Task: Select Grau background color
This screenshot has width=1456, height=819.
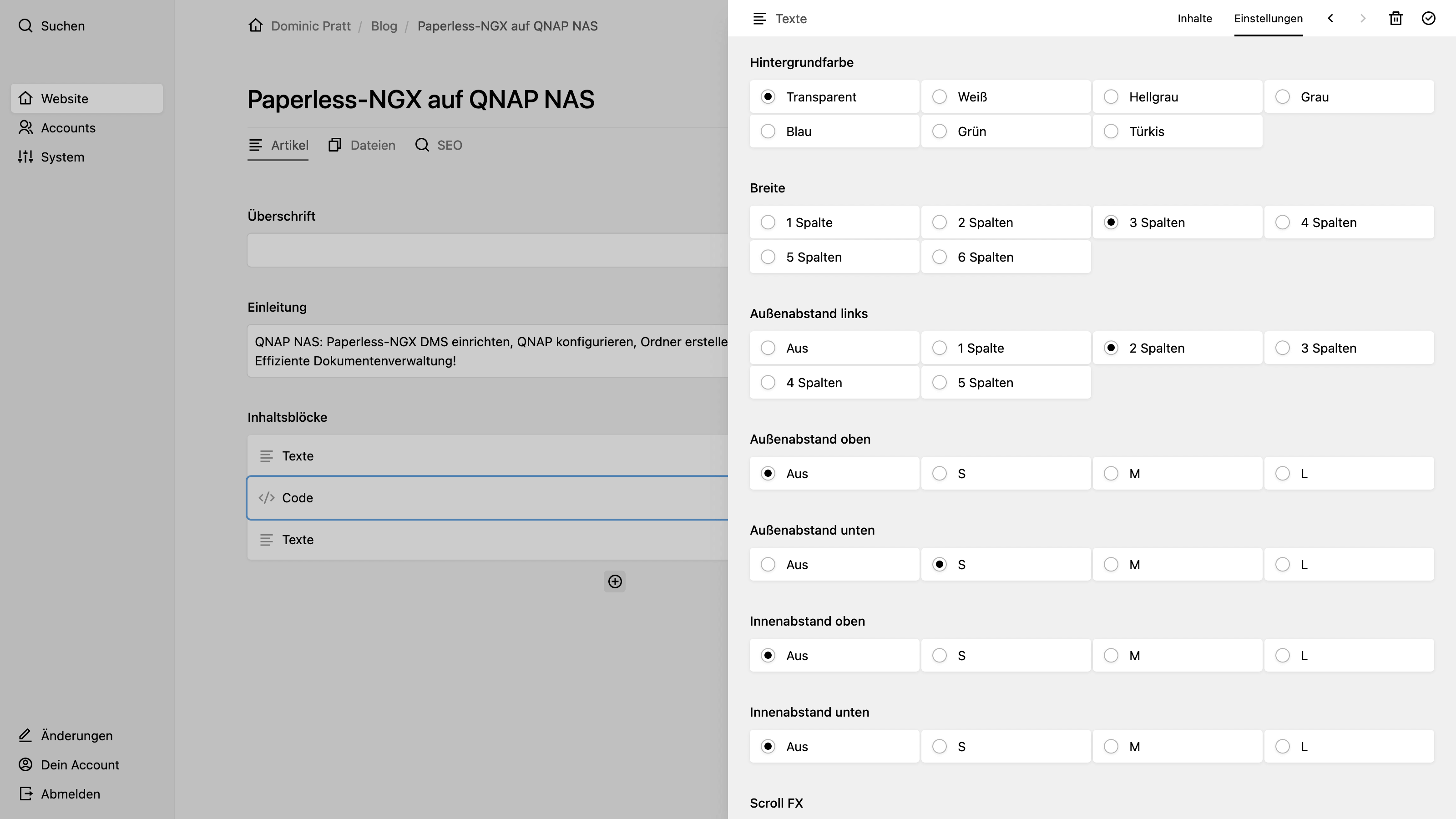Action: [x=1349, y=96]
